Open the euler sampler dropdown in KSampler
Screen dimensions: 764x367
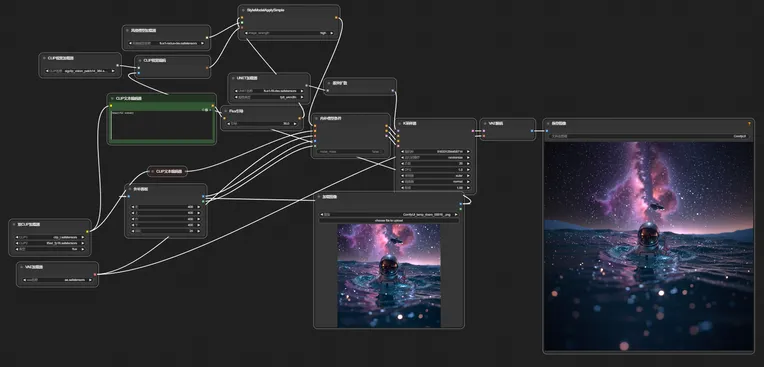pos(436,175)
